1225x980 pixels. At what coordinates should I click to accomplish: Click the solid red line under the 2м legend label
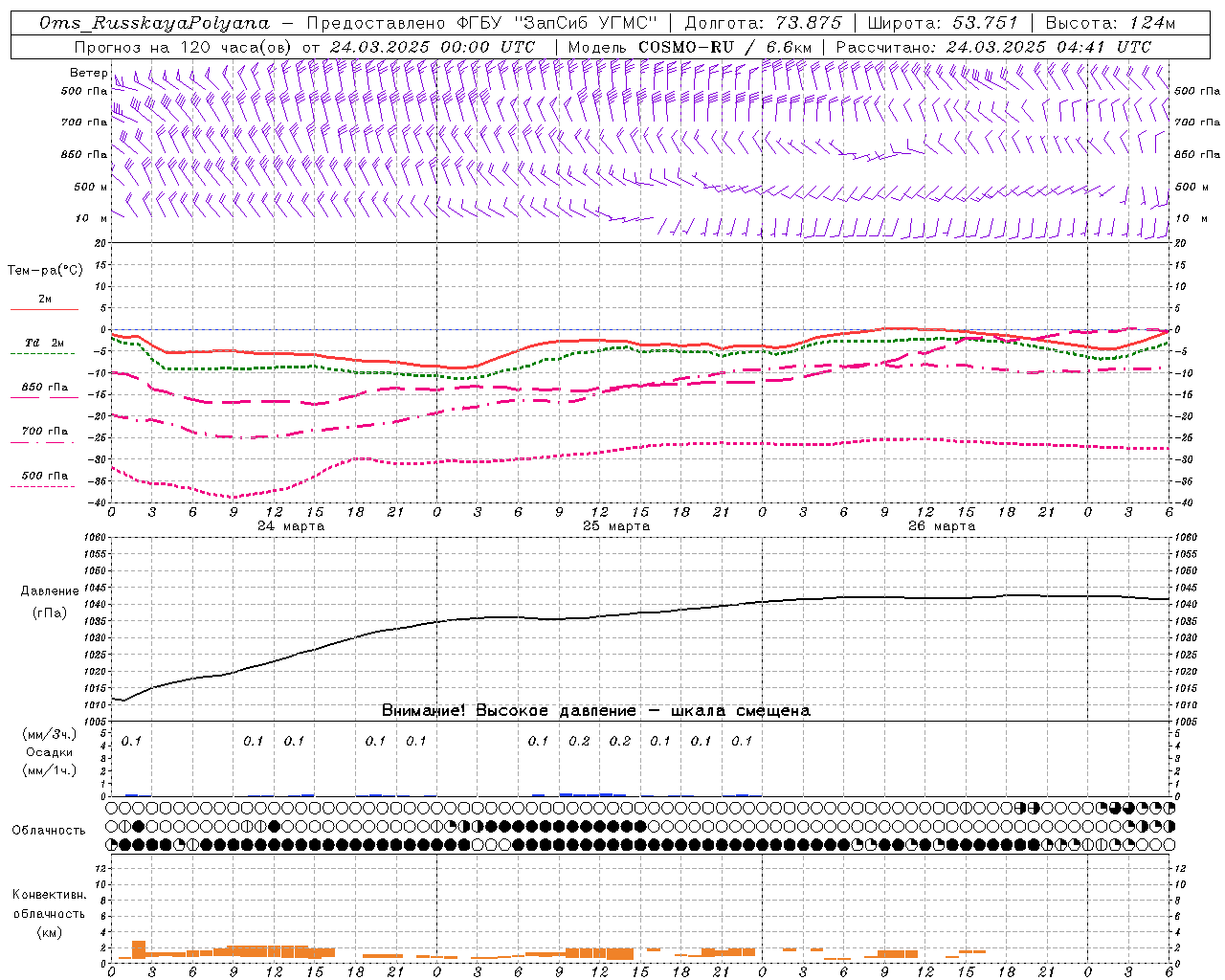(x=44, y=309)
